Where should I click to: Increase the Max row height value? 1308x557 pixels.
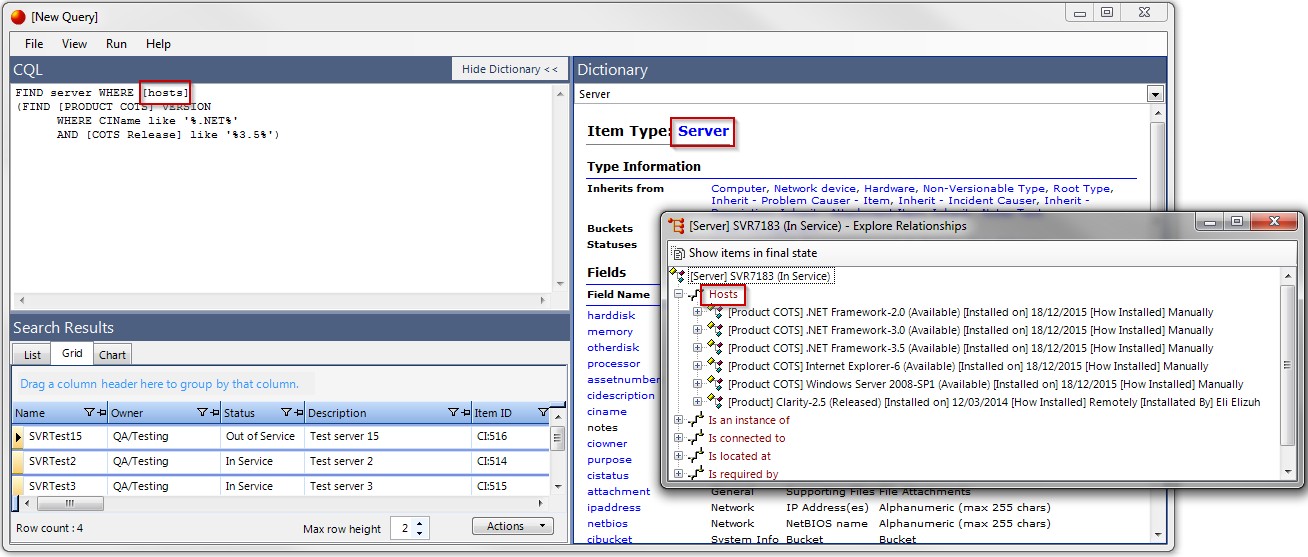tap(420, 523)
